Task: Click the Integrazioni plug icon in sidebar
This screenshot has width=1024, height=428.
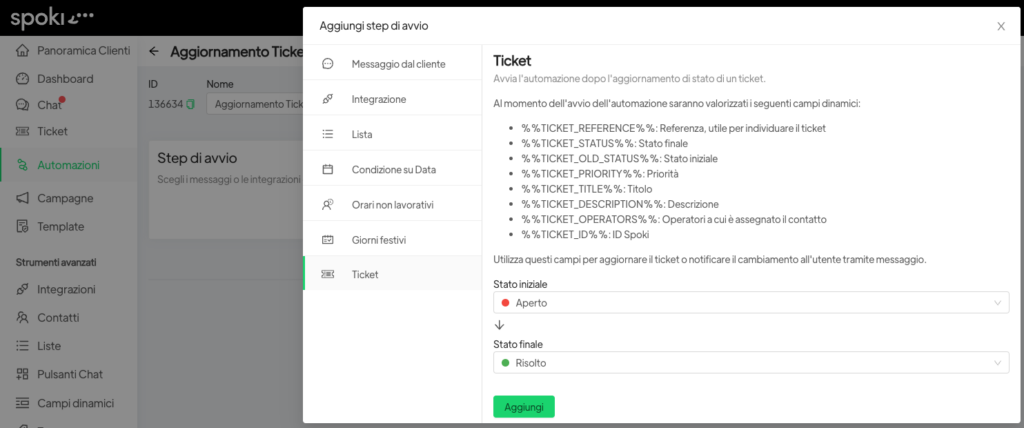Action: point(22,289)
